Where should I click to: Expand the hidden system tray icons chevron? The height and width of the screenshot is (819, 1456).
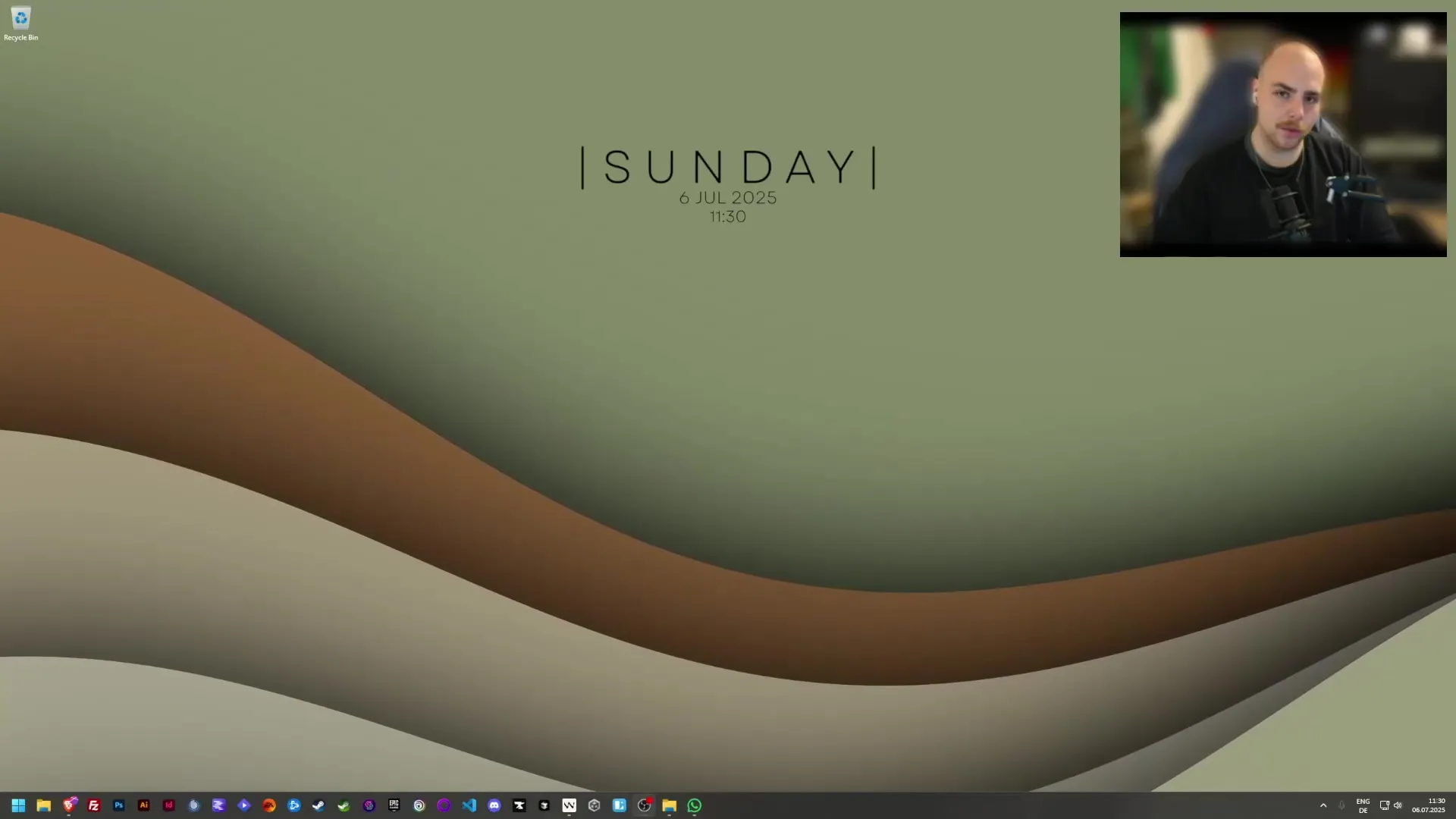pyautogui.click(x=1323, y=805)
